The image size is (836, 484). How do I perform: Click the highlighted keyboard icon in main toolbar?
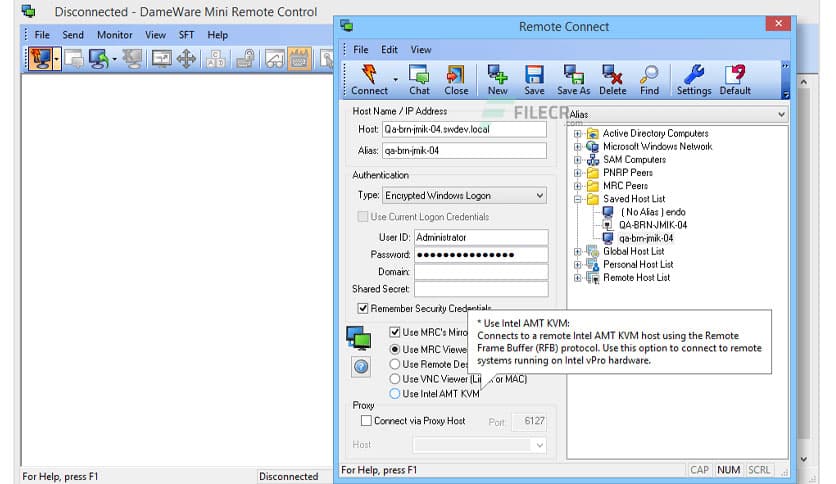[299, 59]
